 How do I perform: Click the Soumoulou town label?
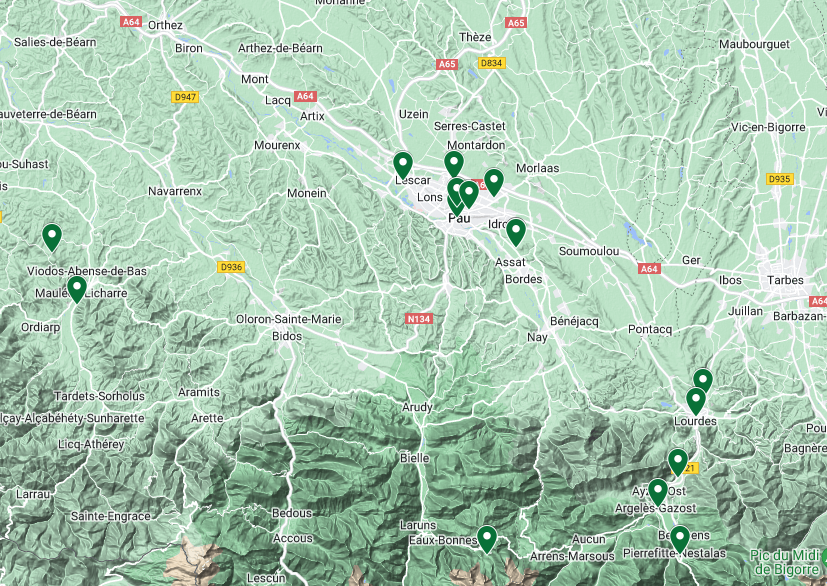pyautogui.click(x=589, y=251)
